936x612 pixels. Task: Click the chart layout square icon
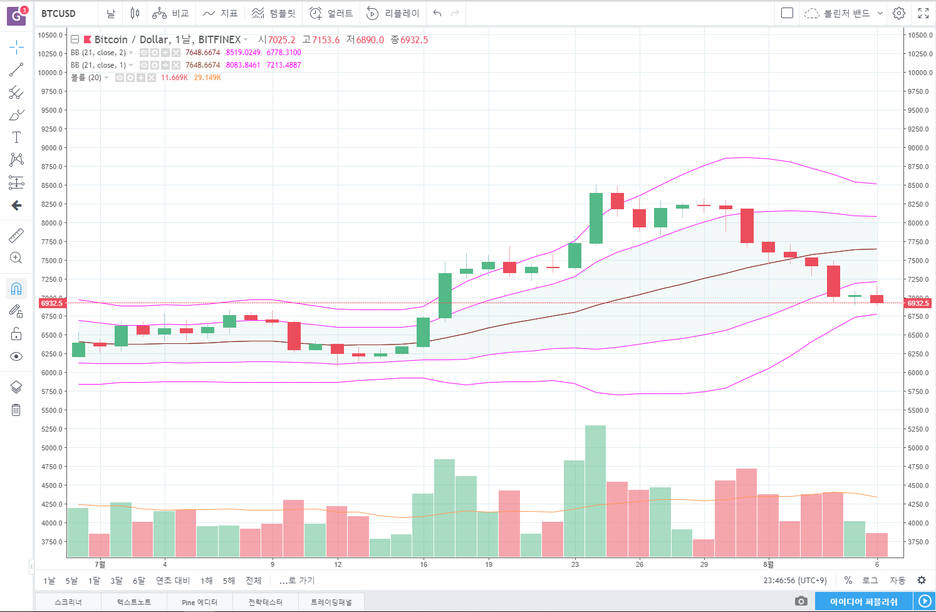[x=787, y=13]
